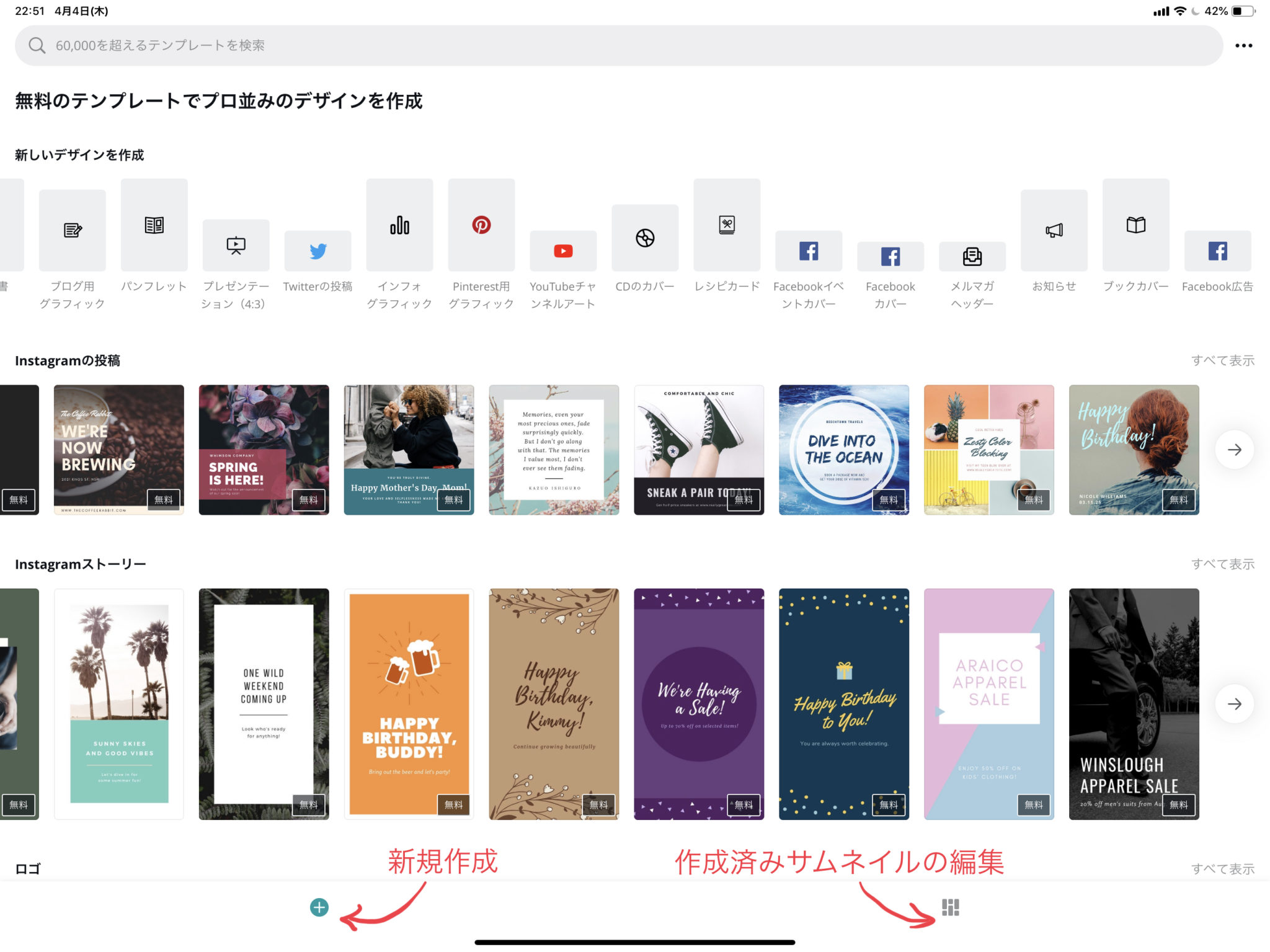Viewport: 1270px width, 952px height.
Task: Select the Pinterest graphic design icon
Action: tap(481, 225)
